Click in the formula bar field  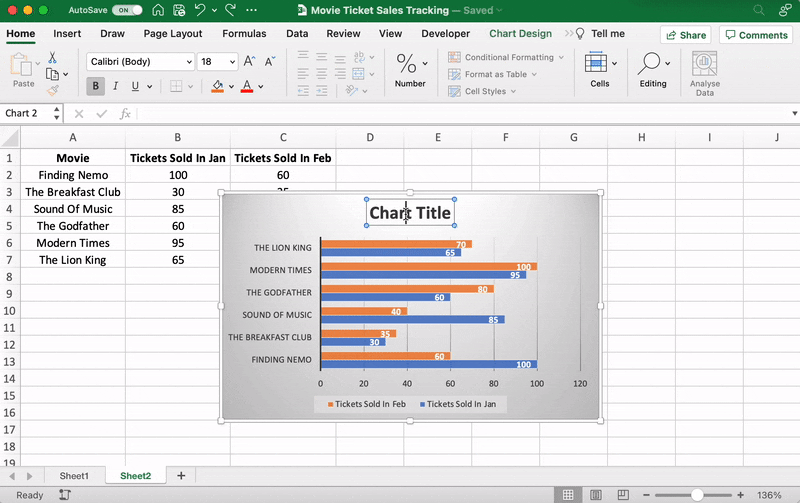464,114
